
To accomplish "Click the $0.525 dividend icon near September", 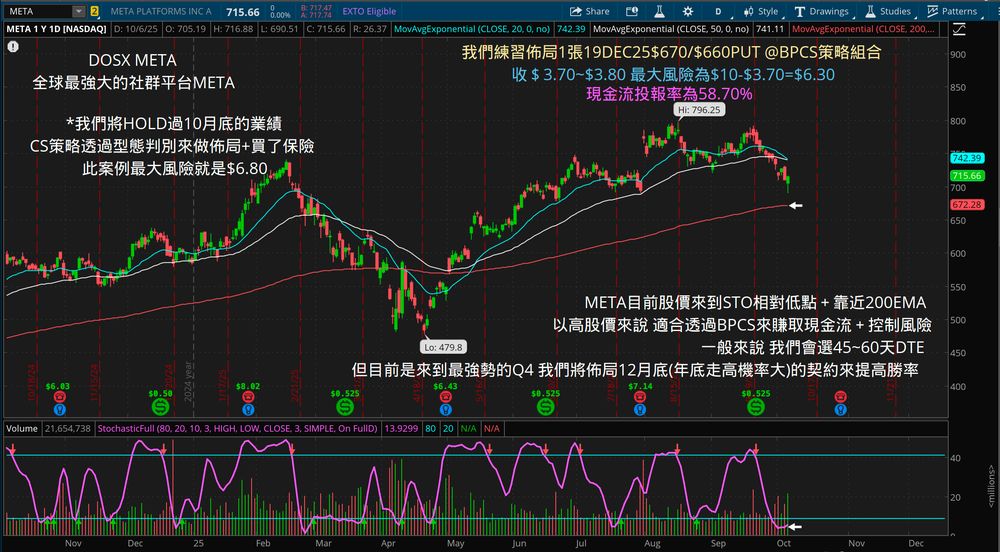I will [756, 406].
